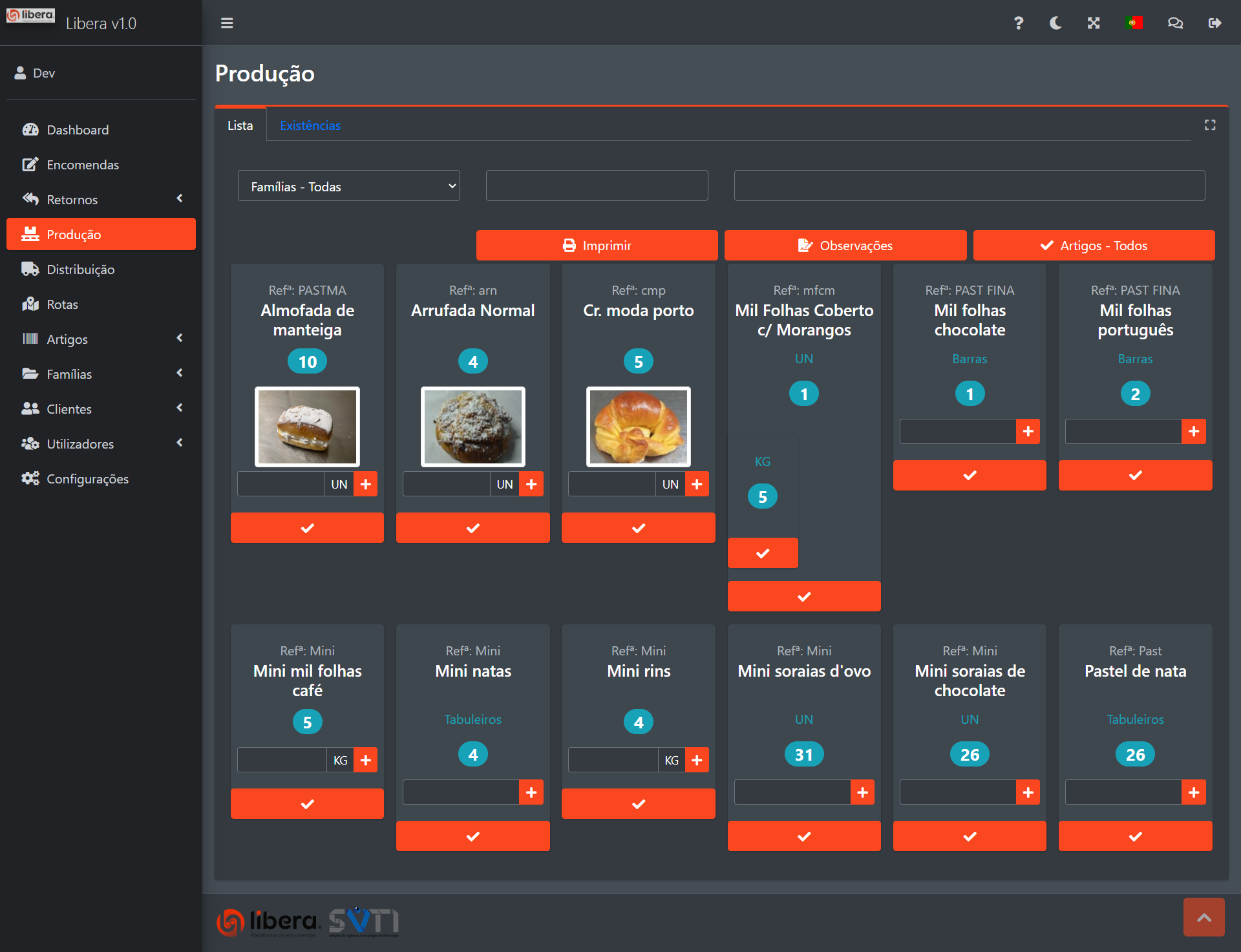Screen dimensions: 1241x952
Task: Toggle dark mode moon icon
Action: click(1055, 23)
